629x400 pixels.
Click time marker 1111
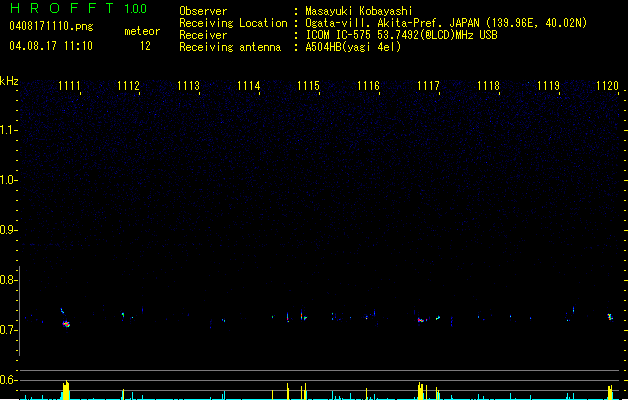pyautogui.click(x=69, y=86)
